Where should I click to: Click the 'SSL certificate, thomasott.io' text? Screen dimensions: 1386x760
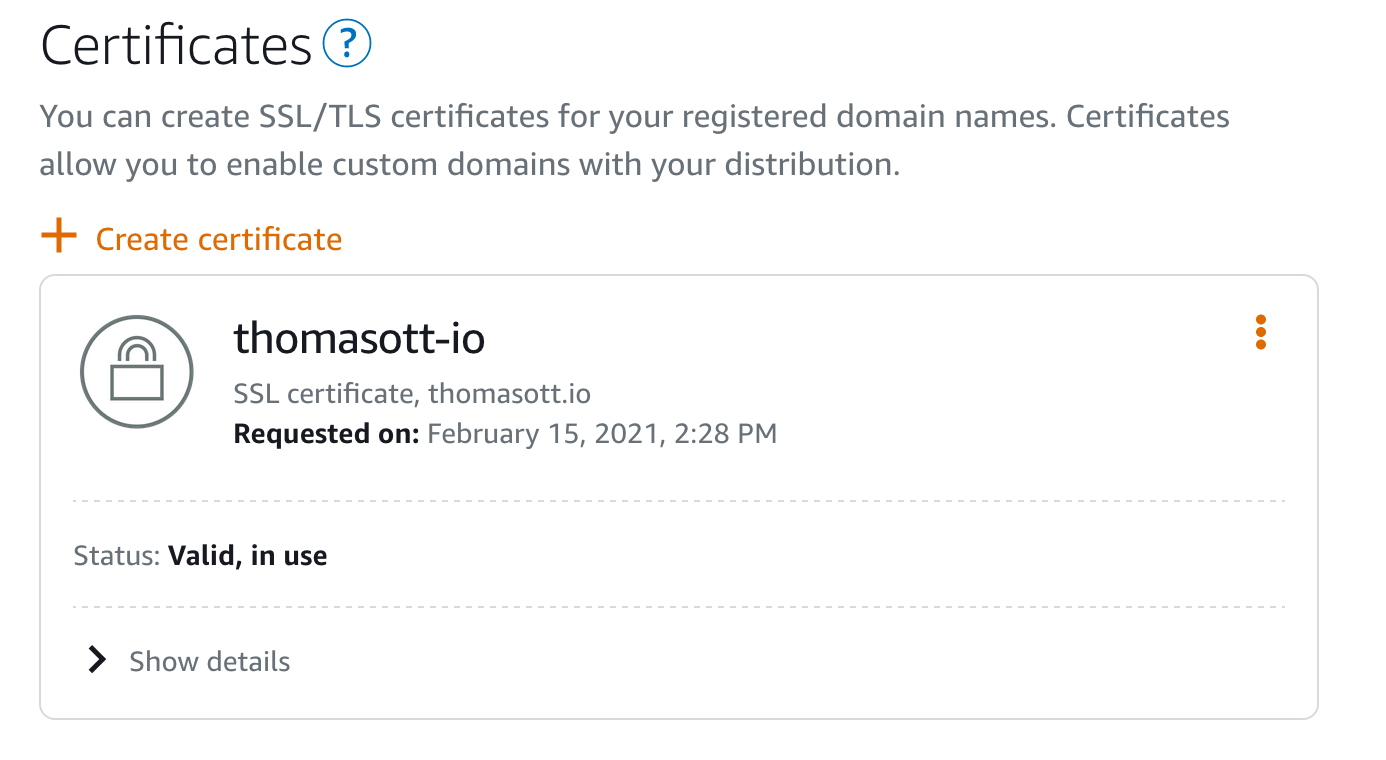[412, 394]
